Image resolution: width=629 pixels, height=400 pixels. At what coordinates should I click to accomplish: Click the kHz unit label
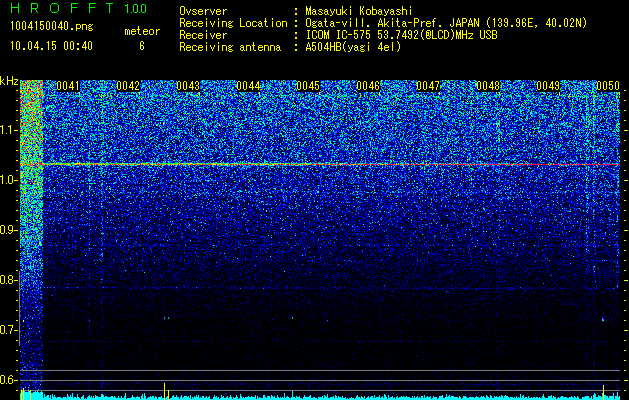(x=9, y=81)
